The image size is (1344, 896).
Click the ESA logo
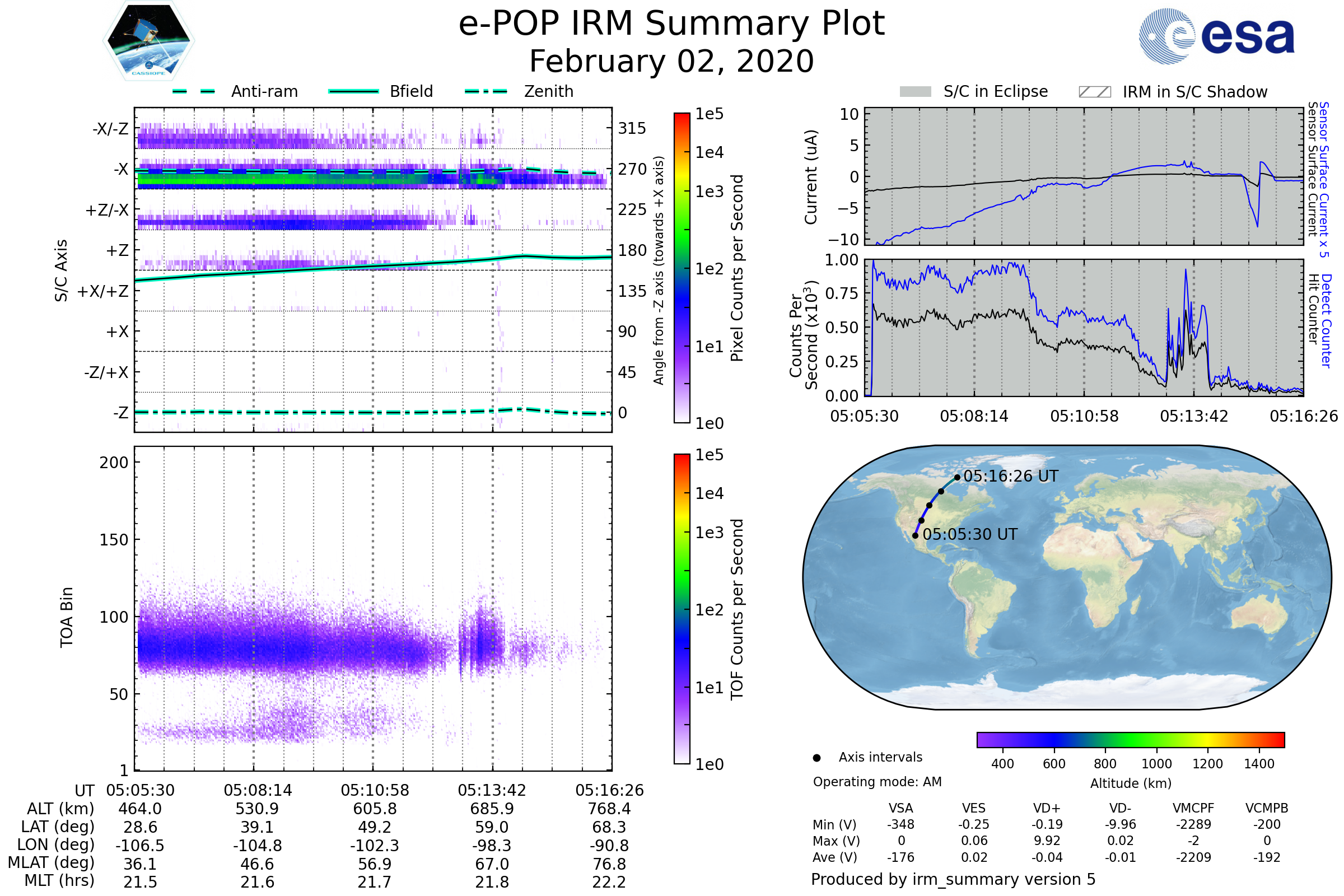coord(1217,35)
